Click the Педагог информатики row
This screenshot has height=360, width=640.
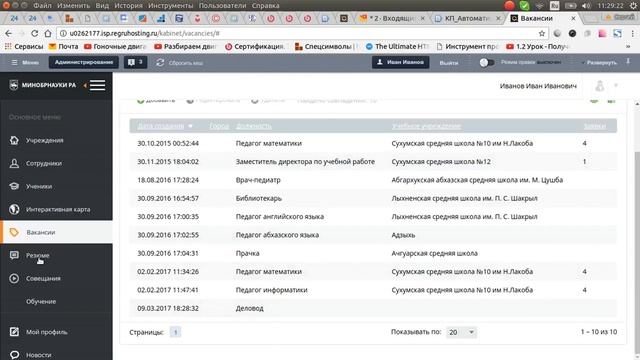(x=373, y=290)
